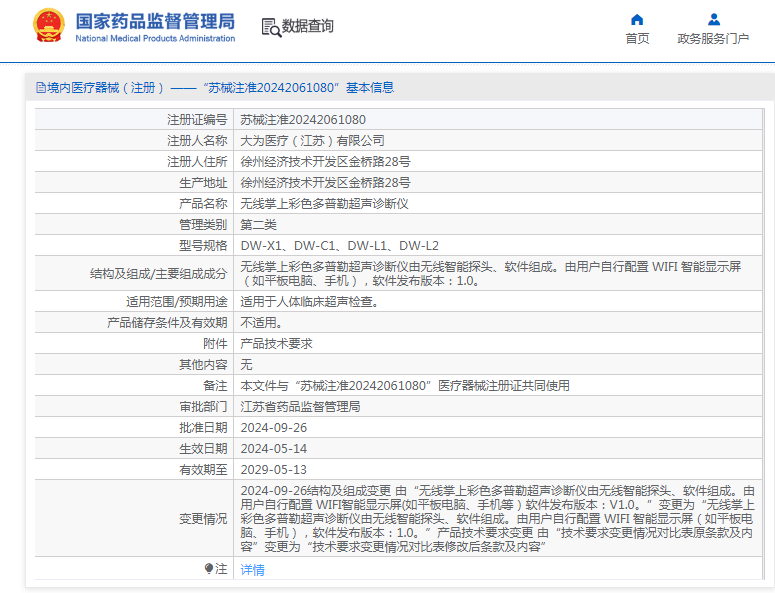Click 徐州经济技术开发区金桥路28号 in 生产地址 row

coord(325,183)
